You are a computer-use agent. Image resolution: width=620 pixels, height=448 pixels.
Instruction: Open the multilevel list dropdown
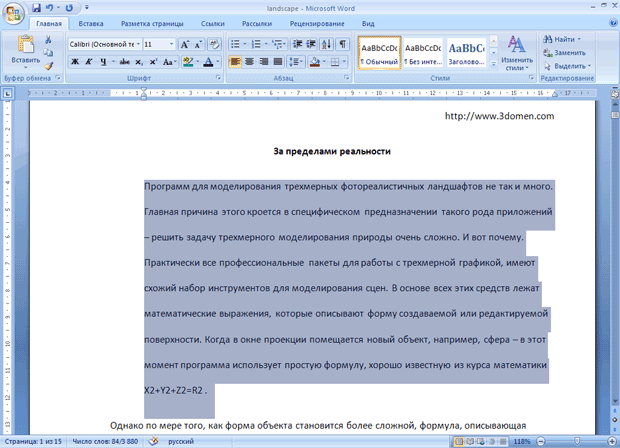click(x=285, y=44)
